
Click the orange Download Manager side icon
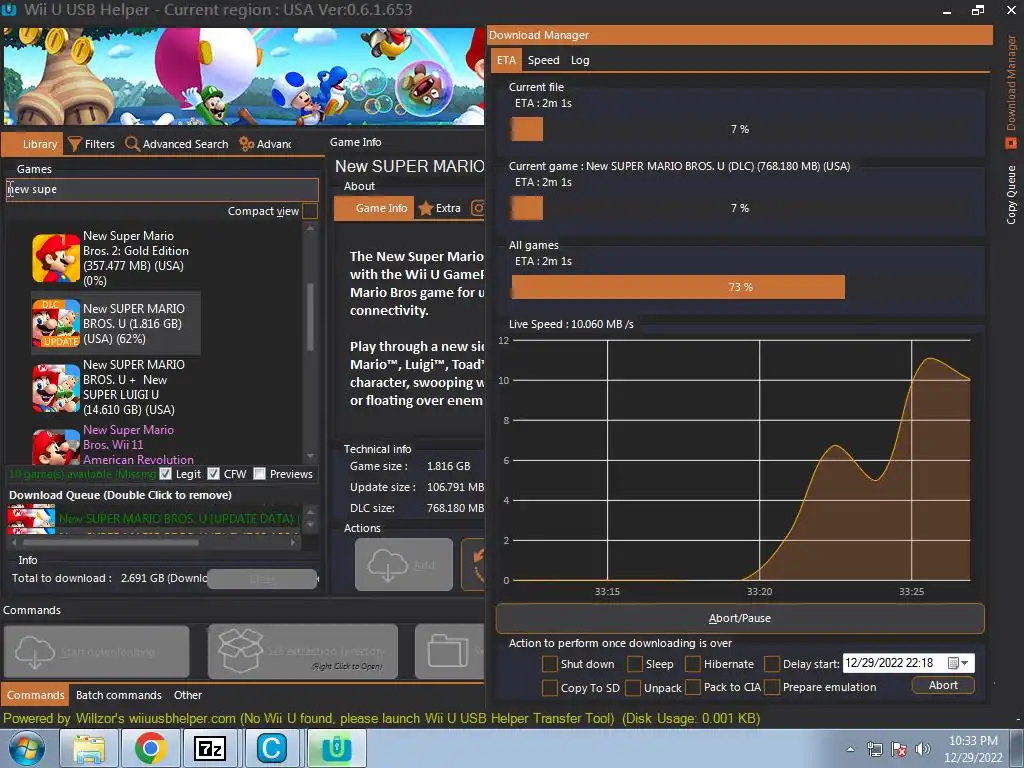1011,142
